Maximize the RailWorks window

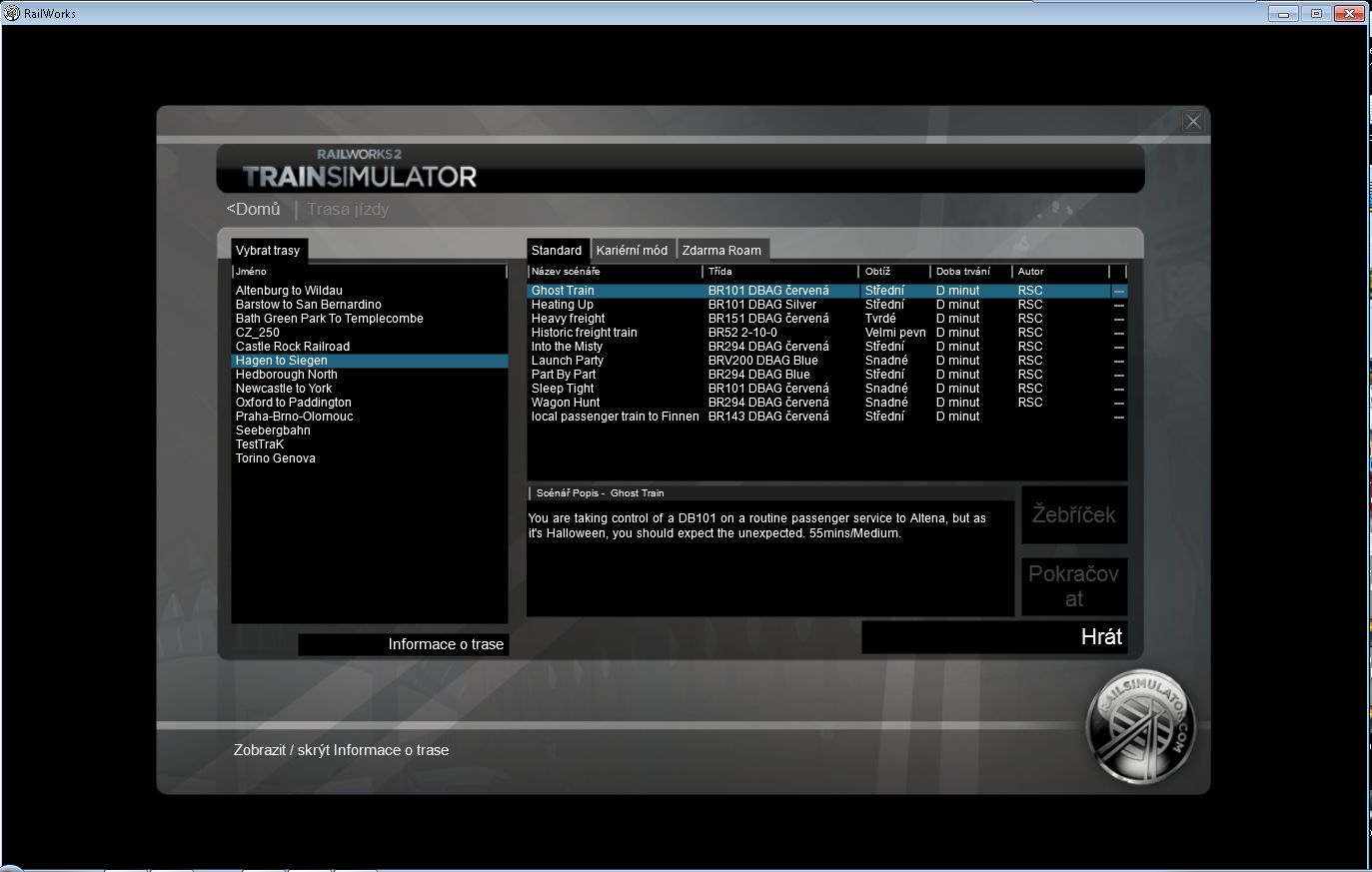[x=1316, y=13]
